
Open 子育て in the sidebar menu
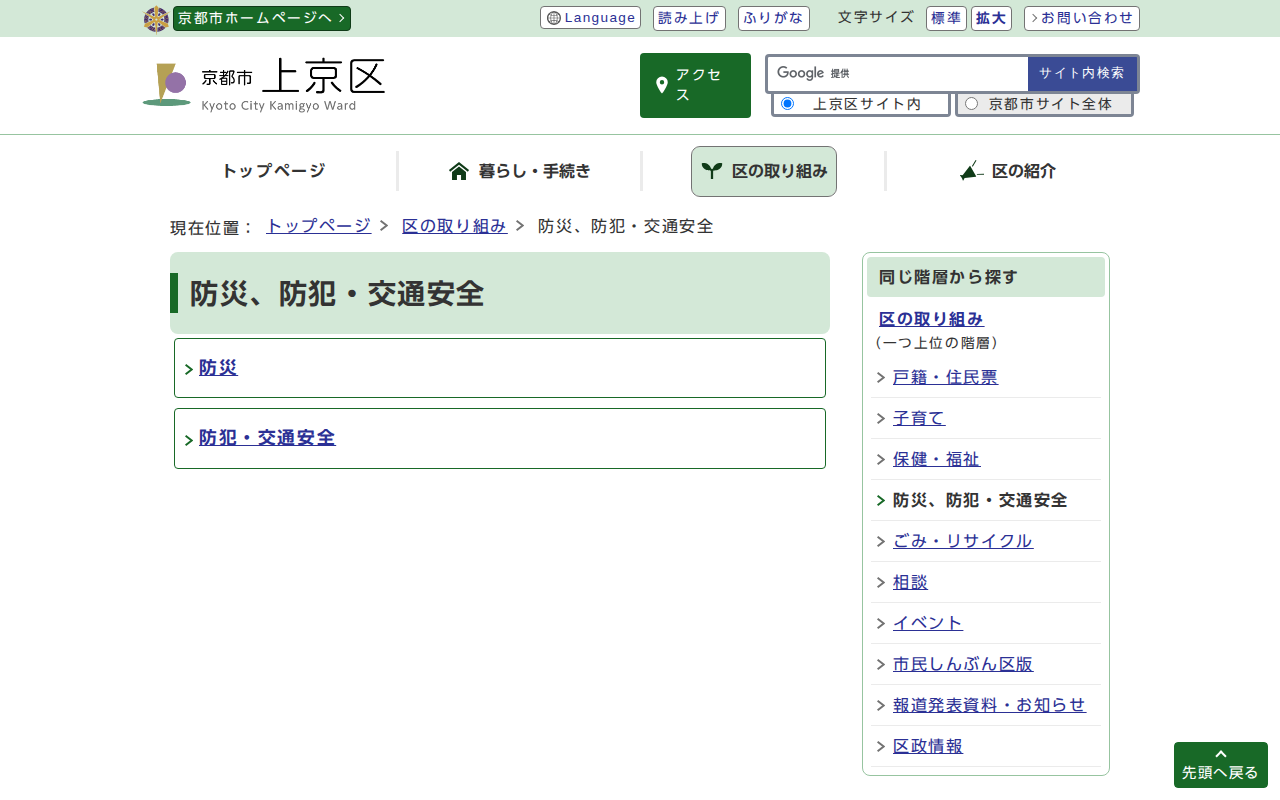click(918, 418)
